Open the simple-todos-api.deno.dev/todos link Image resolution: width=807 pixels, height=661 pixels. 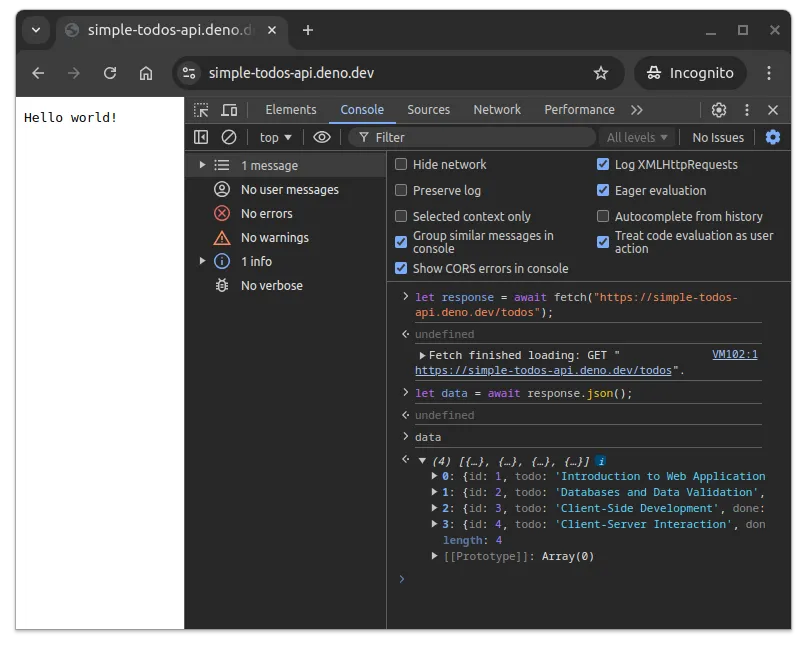(x=541, y=370)
